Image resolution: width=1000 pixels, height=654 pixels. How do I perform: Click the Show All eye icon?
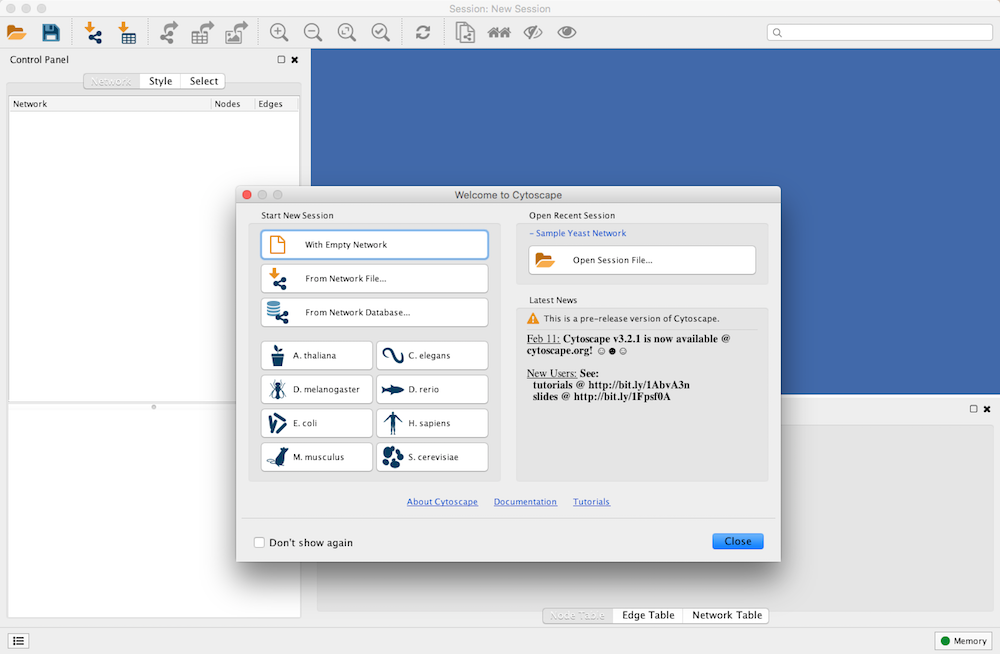(x=567, y=33)
